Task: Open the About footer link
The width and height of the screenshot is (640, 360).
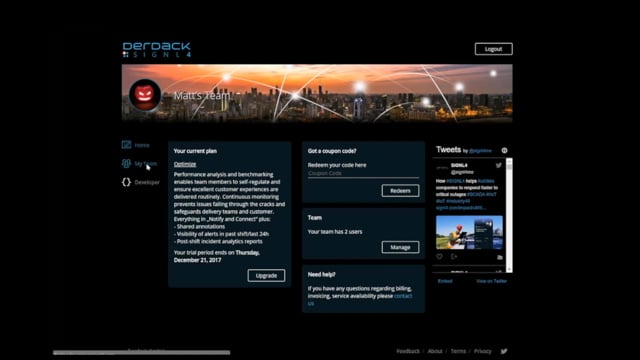Action: coord(435,351)
